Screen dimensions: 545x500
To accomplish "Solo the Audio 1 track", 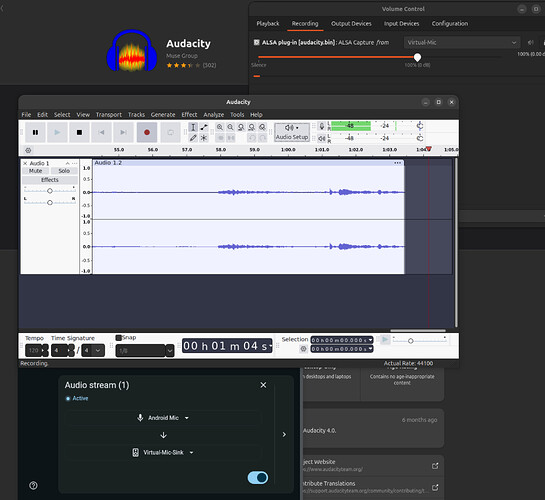I will coord(64,171).
